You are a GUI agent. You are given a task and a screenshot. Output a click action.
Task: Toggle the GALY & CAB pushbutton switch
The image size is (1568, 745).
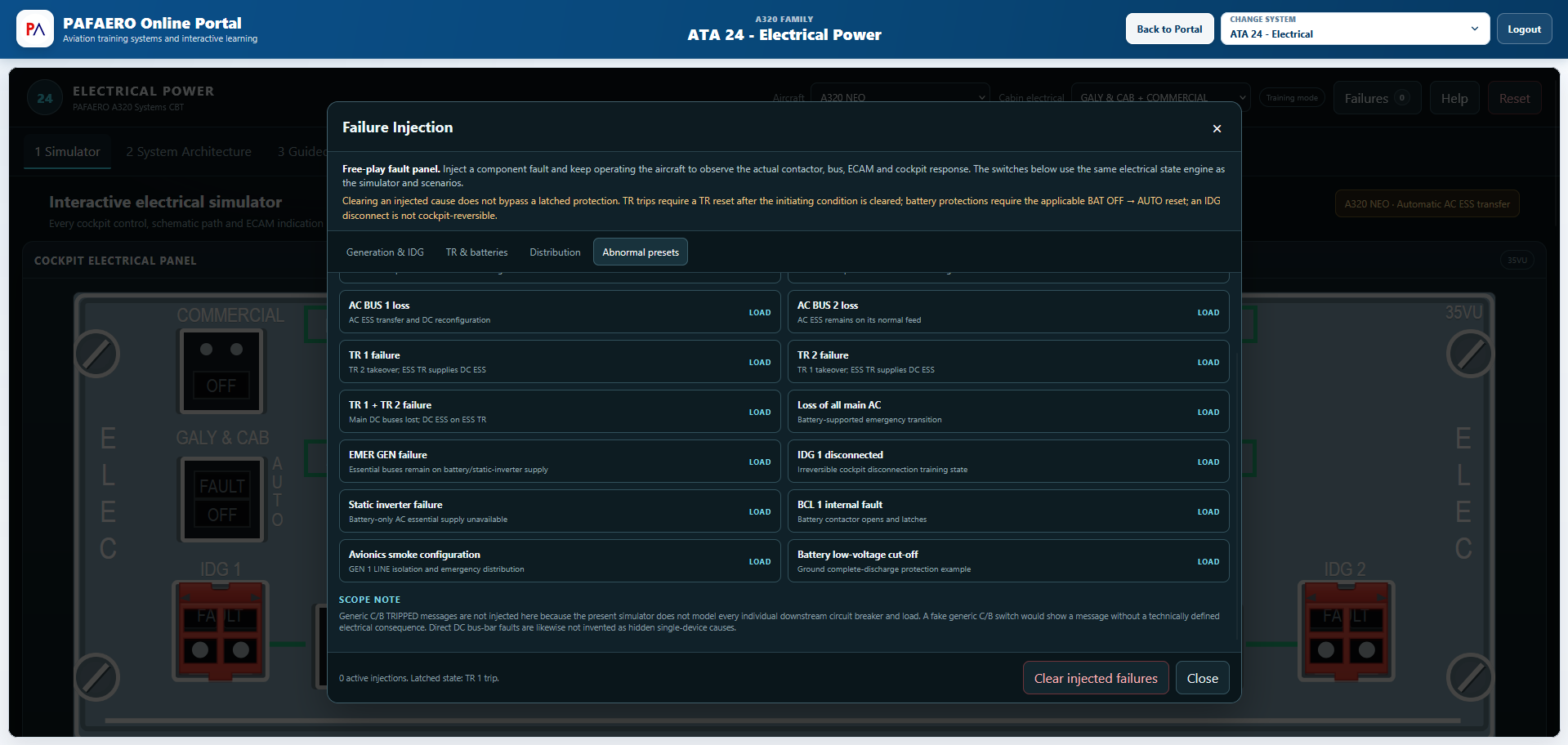point(222,499)
